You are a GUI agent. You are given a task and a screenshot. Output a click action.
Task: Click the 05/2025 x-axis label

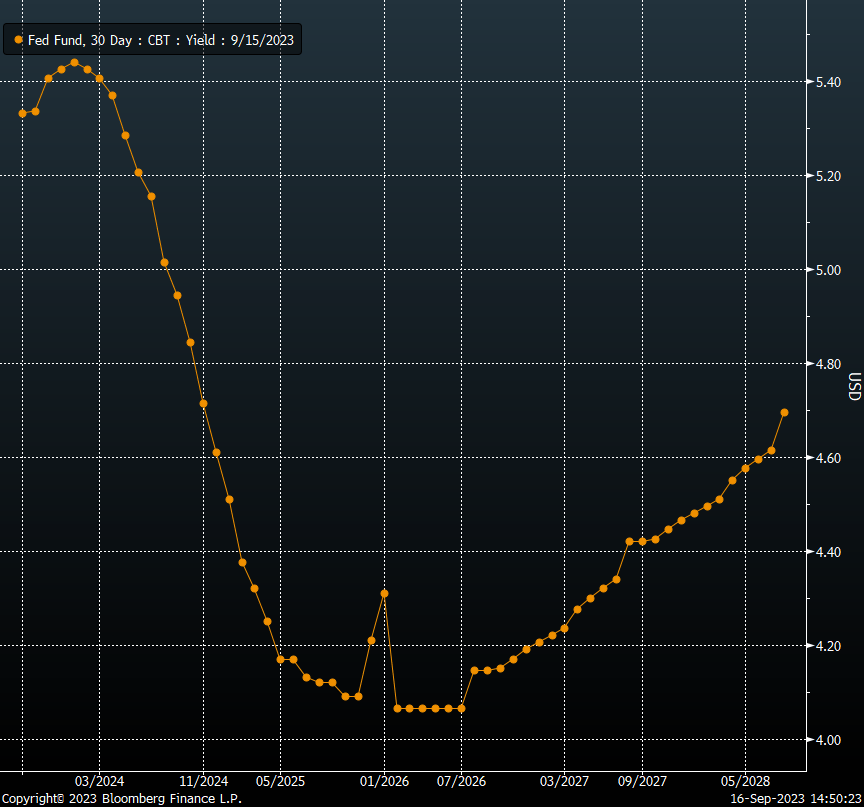[x=281, y=780]
